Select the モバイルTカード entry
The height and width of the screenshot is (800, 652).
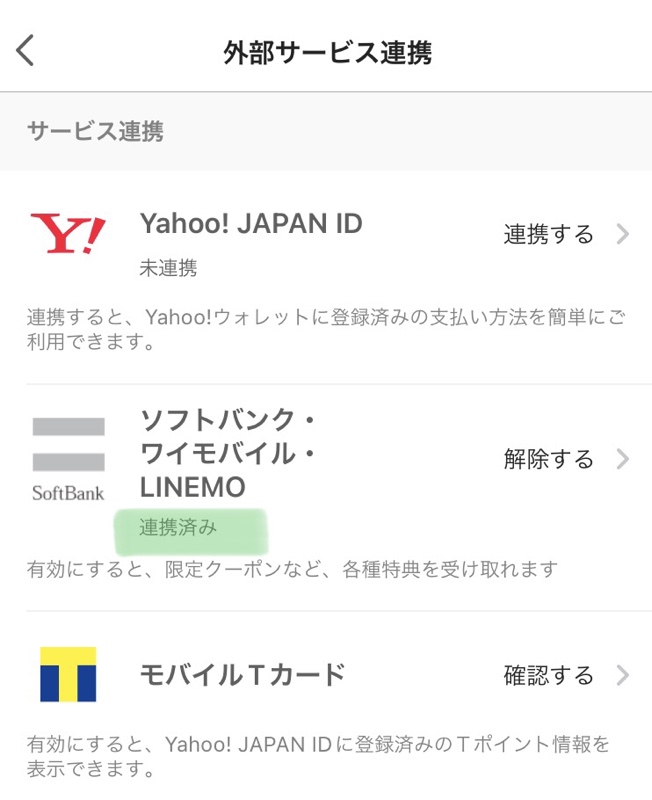tap(242, 674)
